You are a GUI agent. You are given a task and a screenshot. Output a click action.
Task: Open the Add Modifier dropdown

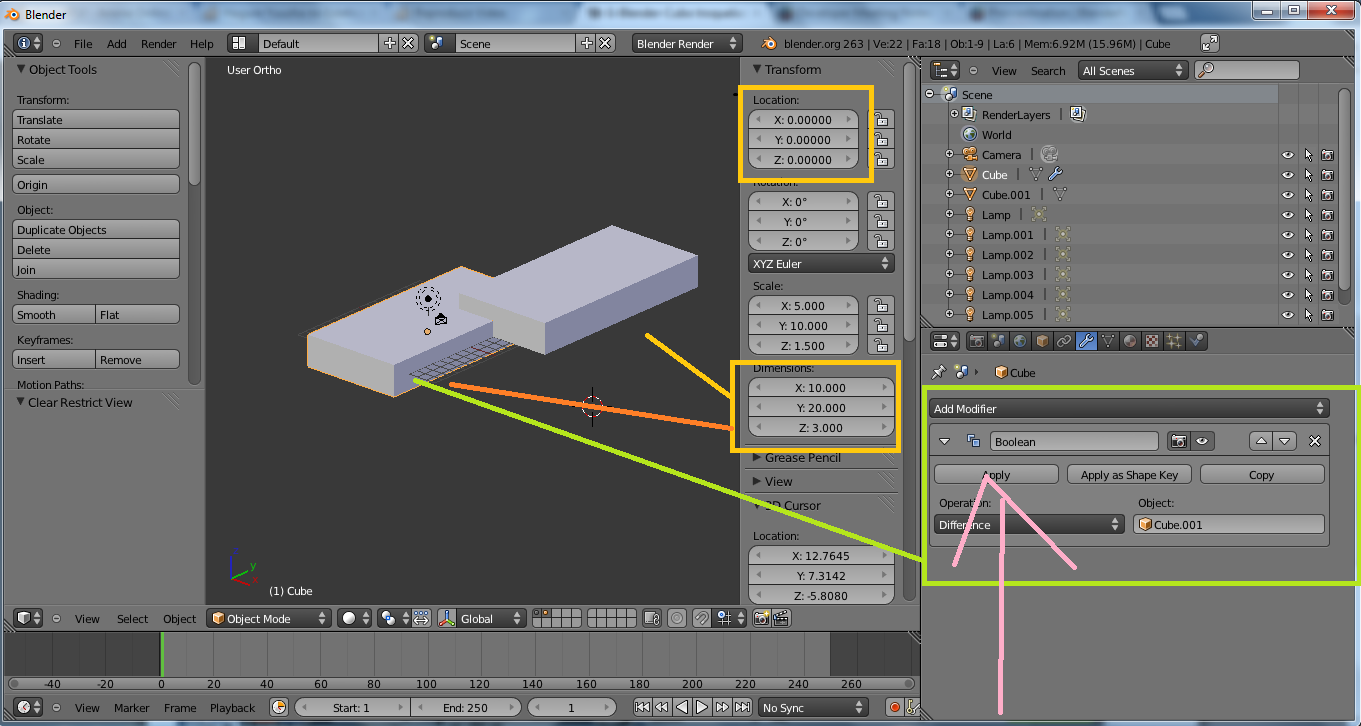[1127, 408]
